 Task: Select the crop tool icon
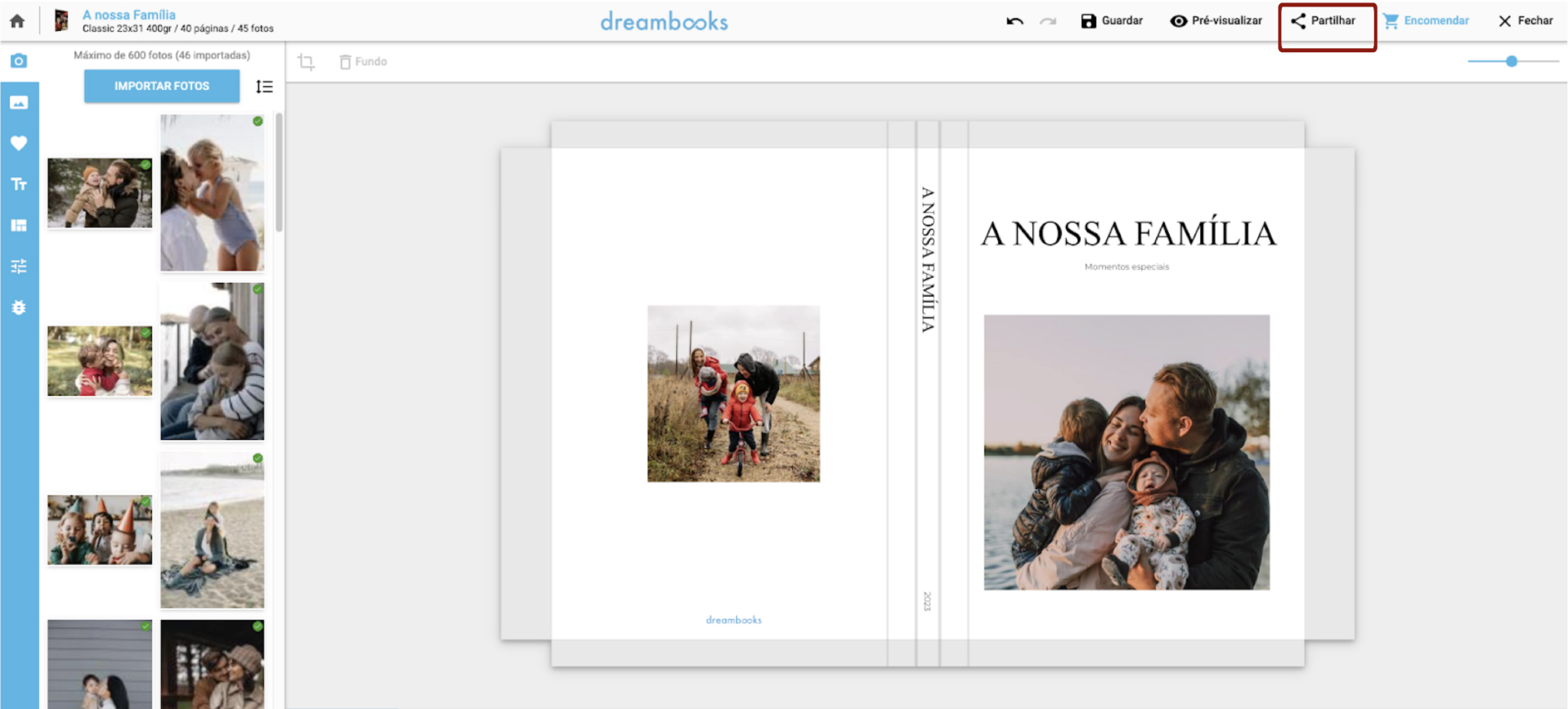(x=306, y=62)
